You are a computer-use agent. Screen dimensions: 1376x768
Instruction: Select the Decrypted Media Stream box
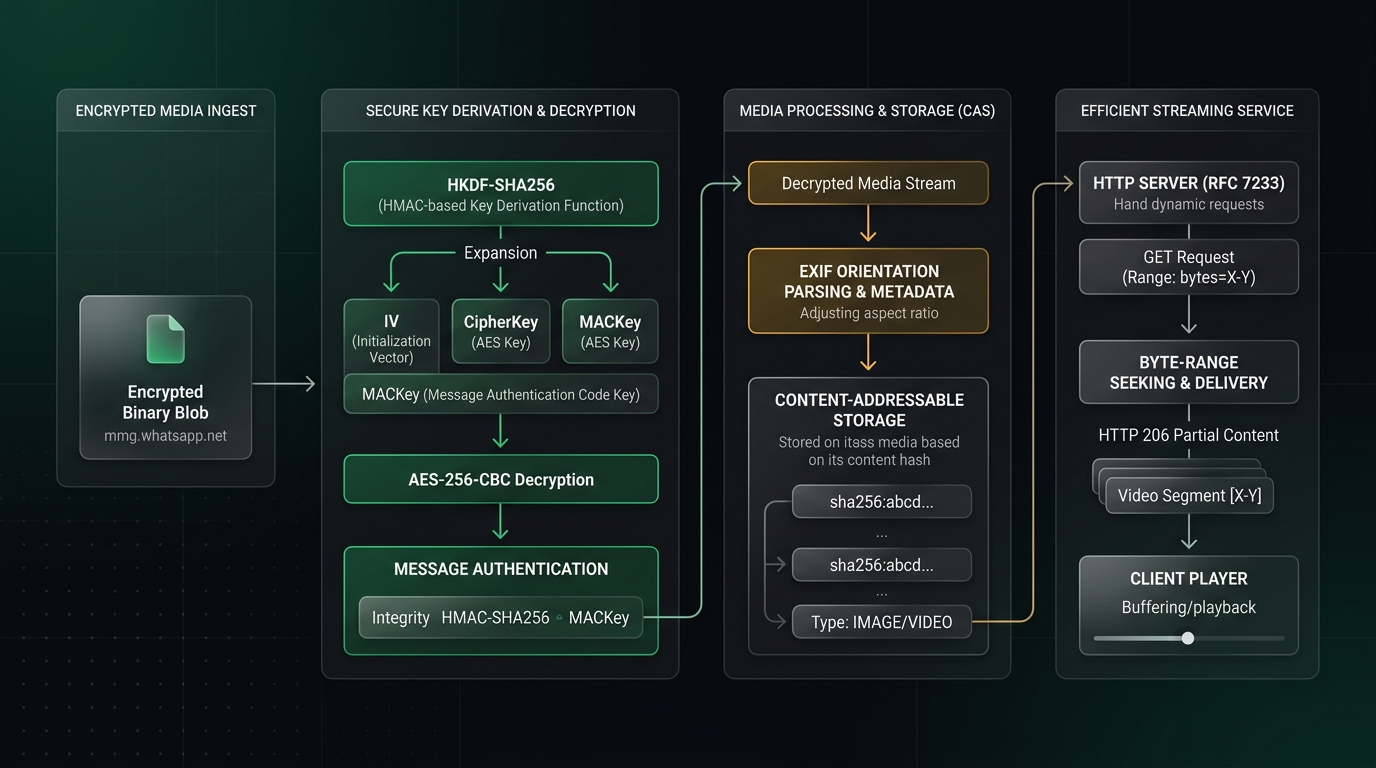pyautogui.click(x=868, y=183)
